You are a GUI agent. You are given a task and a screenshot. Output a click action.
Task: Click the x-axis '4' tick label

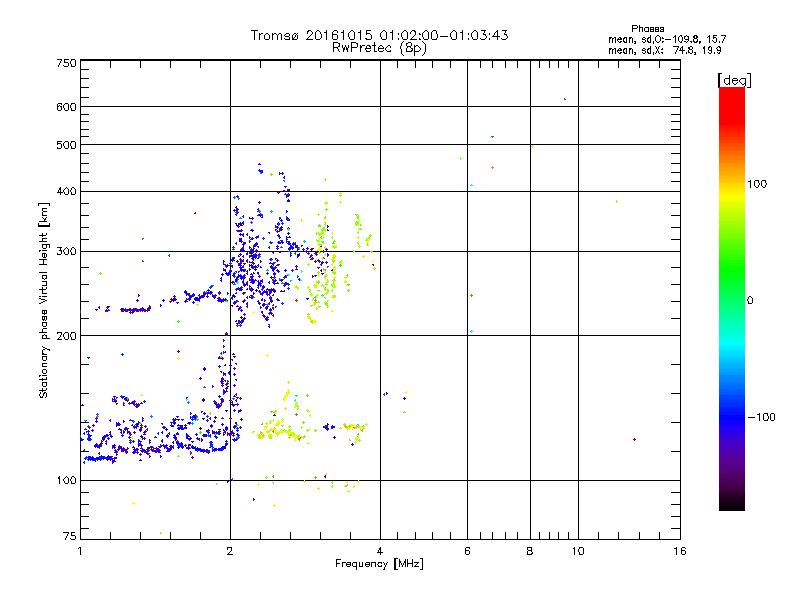coord(380,551)
